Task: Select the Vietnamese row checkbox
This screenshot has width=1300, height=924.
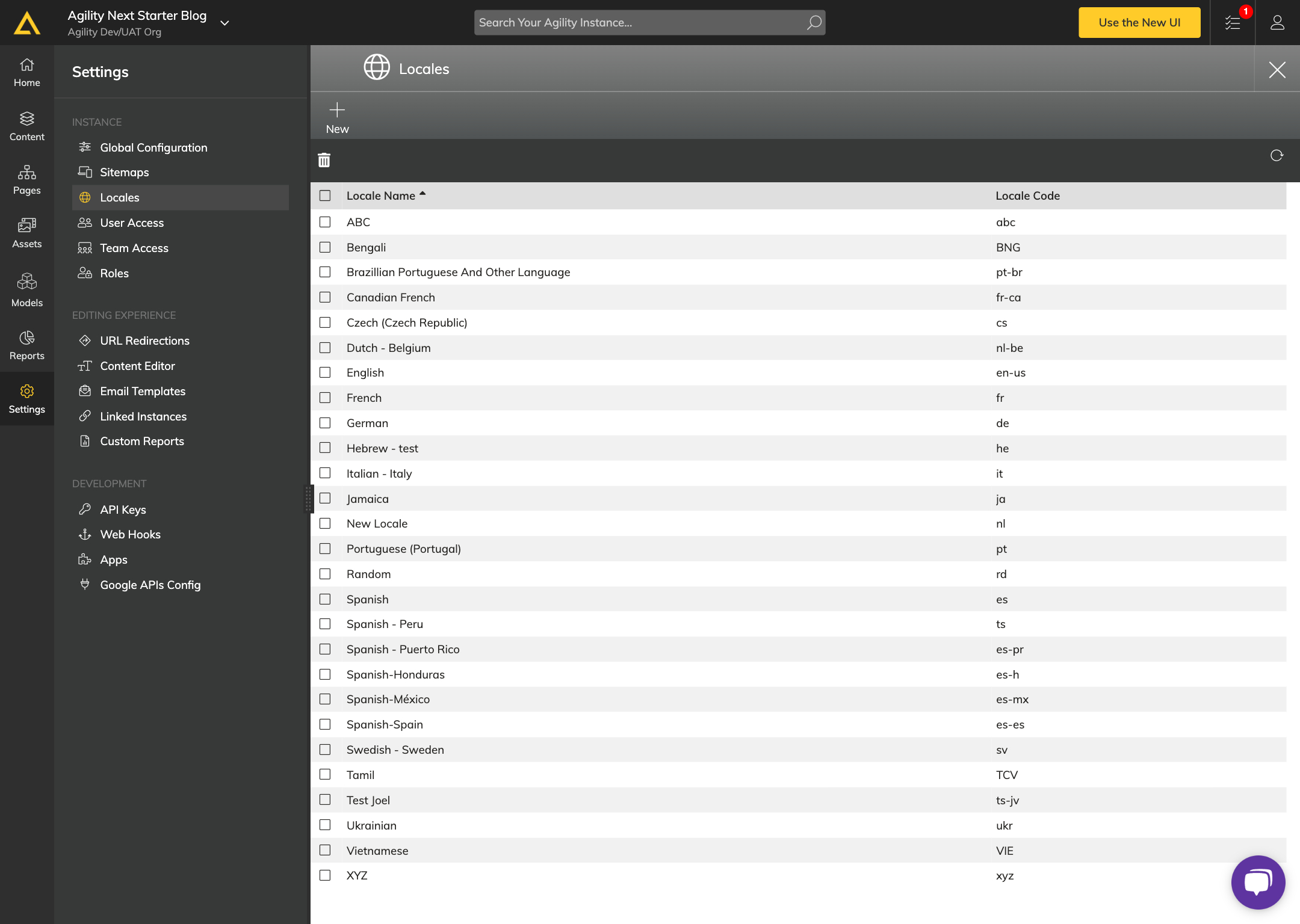Action: [x=325, y=850]
